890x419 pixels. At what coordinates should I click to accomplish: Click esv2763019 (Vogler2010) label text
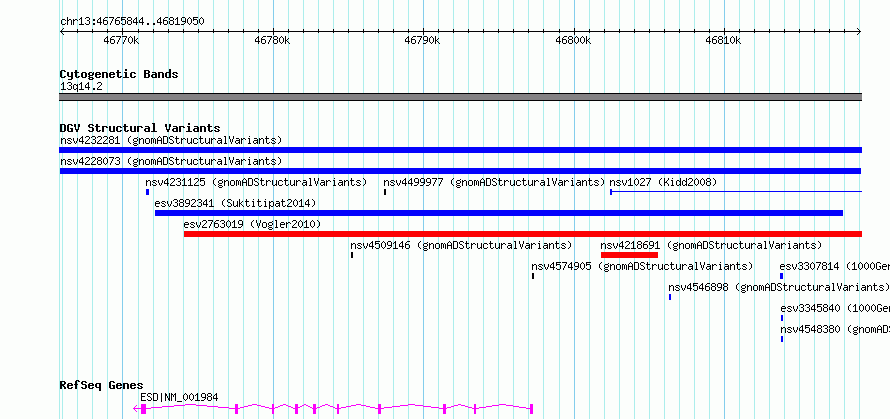[252, 224]
